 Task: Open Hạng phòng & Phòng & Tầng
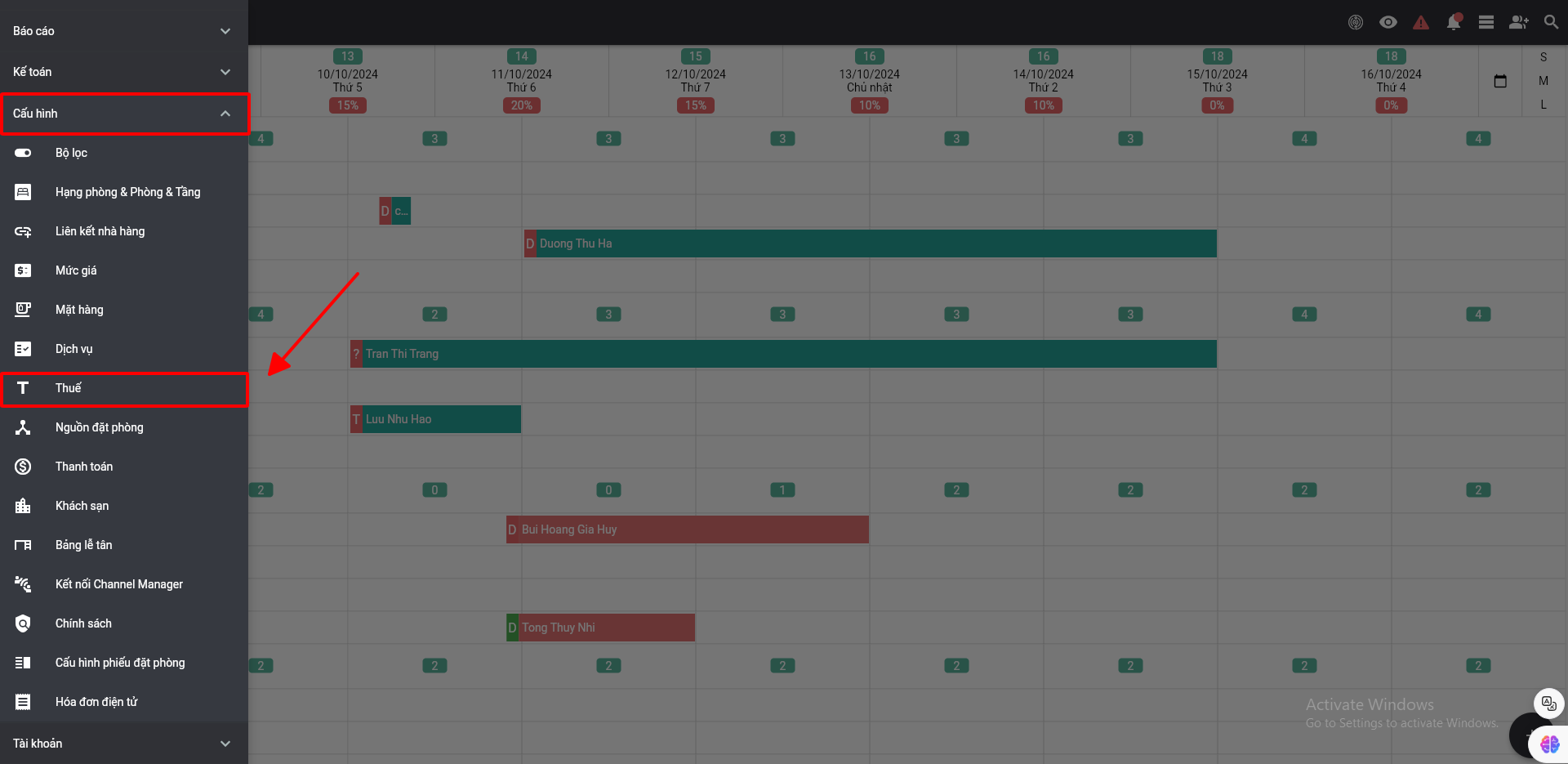coord(124,192)
